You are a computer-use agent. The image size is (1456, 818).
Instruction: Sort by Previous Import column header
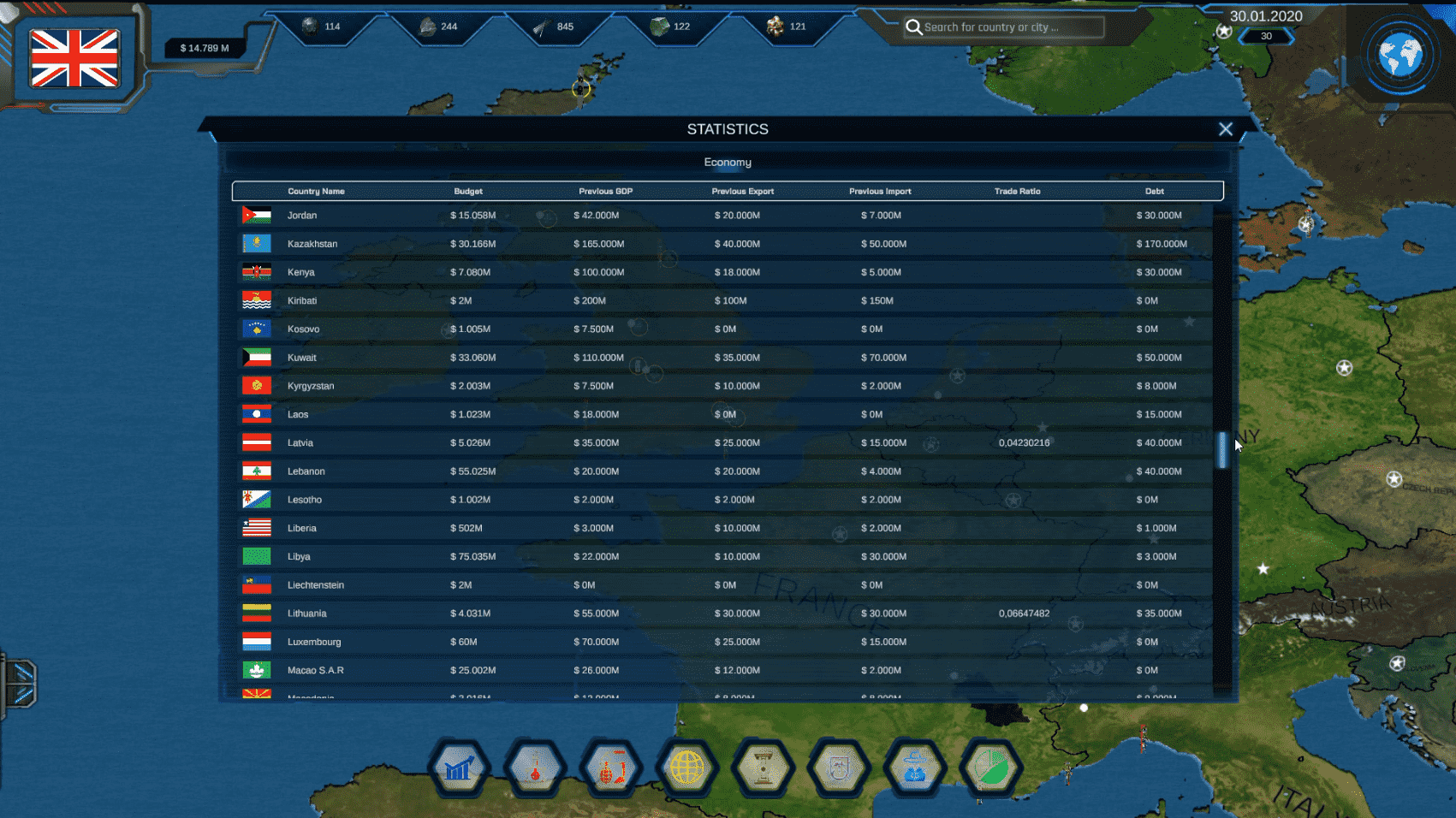coord(880,191)
